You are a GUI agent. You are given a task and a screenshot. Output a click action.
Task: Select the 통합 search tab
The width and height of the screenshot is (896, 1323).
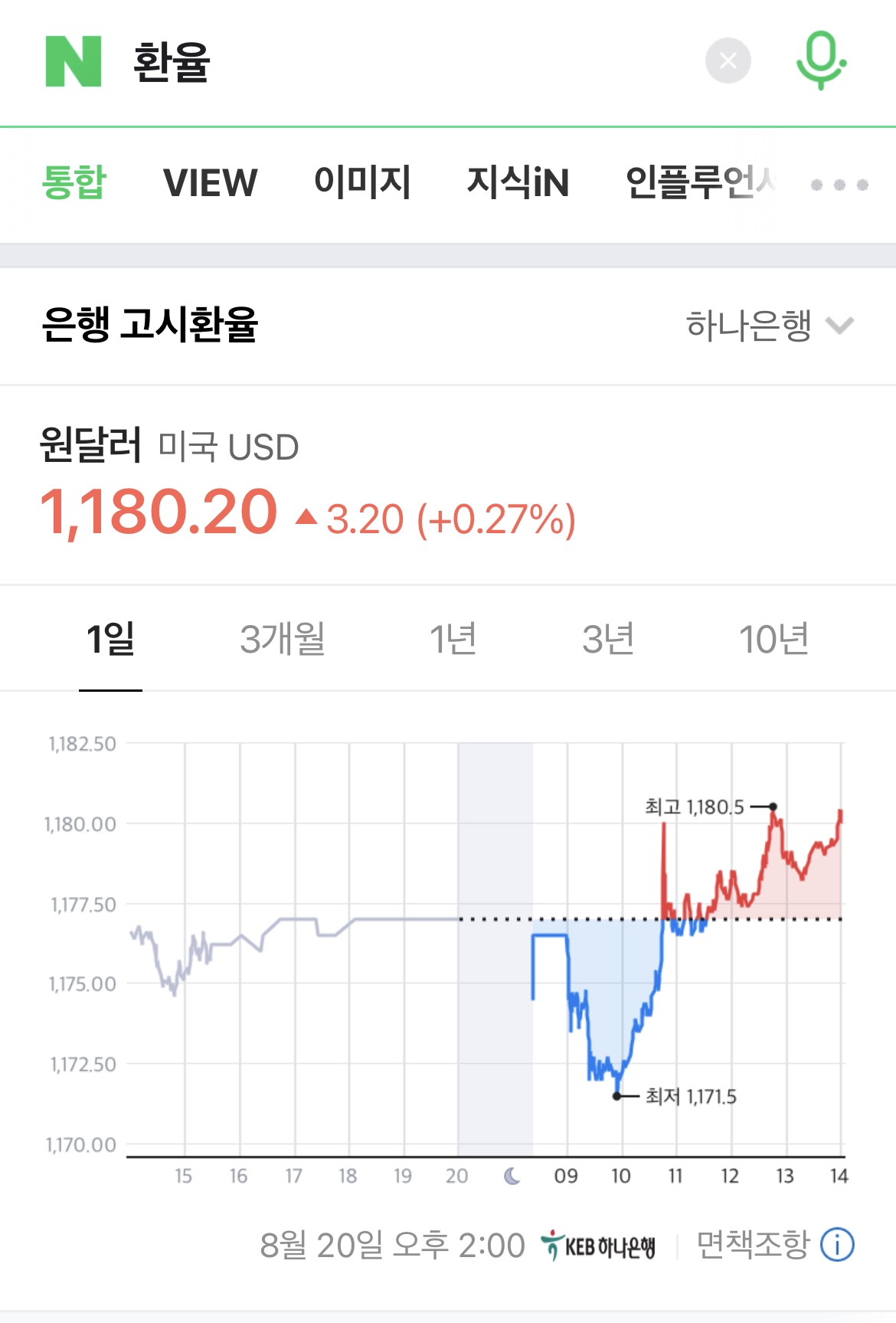[74, 182]
